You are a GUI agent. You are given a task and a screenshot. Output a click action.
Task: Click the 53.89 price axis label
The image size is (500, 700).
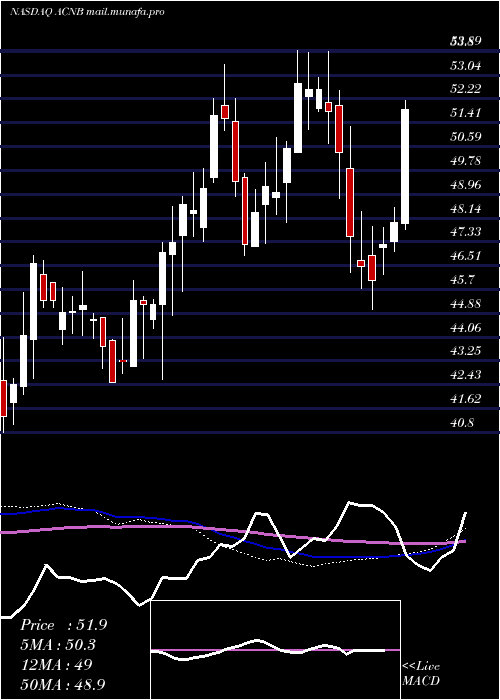(x=466, y=42)
